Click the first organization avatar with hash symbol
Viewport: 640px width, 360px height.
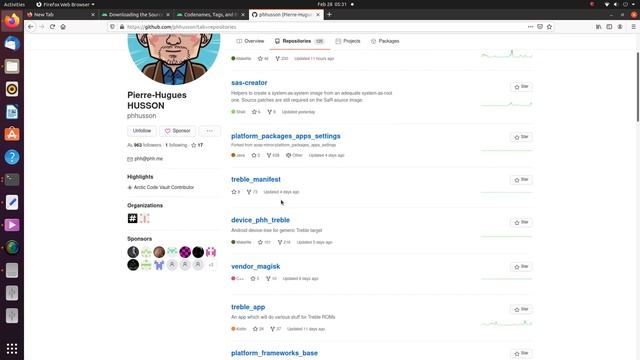click(x=132, y=218)
